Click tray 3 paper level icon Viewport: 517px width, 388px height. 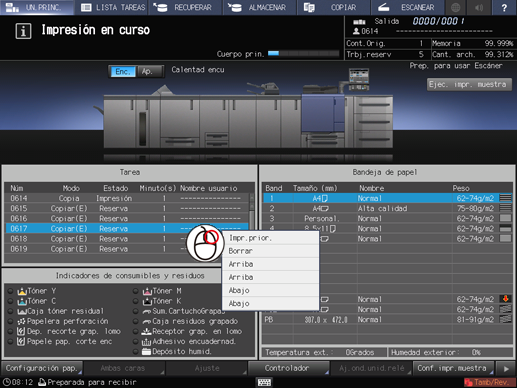pyautogui.click(x=505, y=218)
